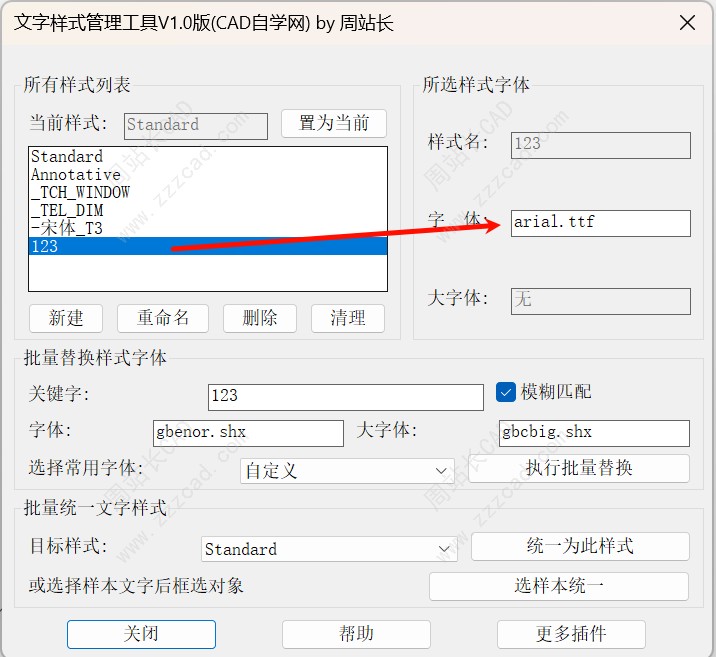716x657 pixels.
Task: Expand the 目标样式 dropdown
Action: [x=329, y=549]
